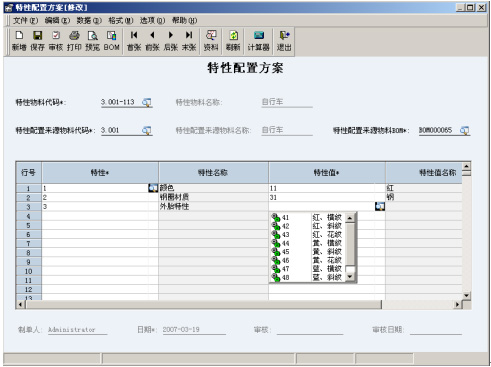491x367 pixels.
Task: Go to 首张 (first record) with toolbar arrow
Action: (134, 41)
